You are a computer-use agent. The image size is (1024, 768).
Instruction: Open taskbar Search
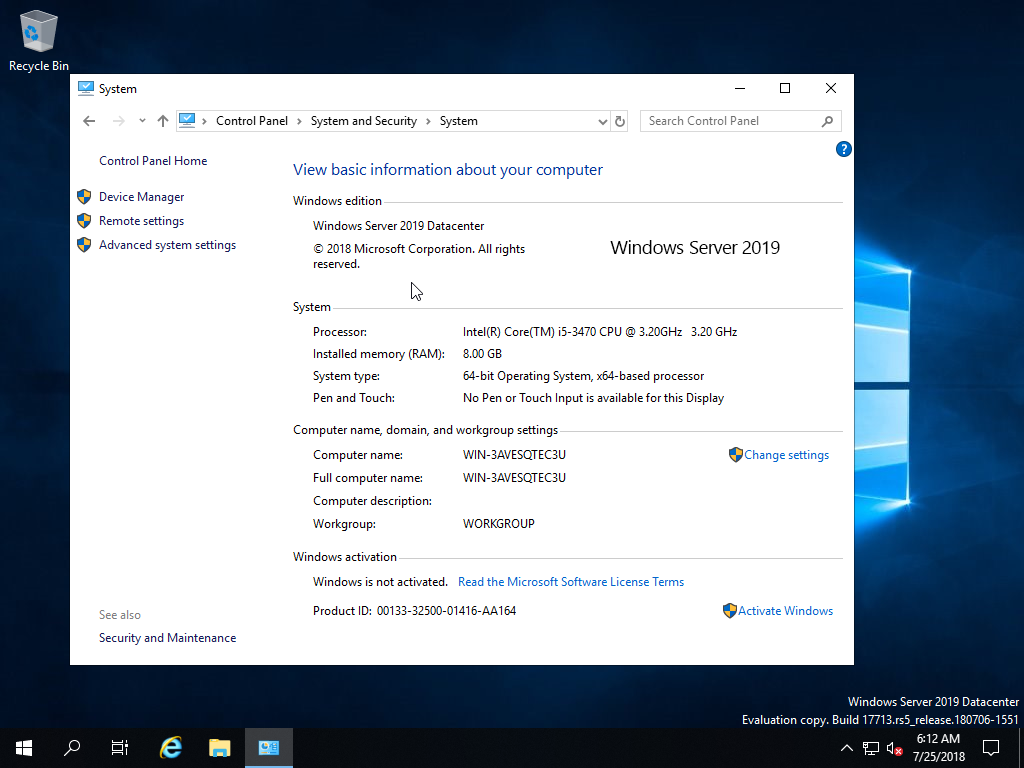(72, 748)
